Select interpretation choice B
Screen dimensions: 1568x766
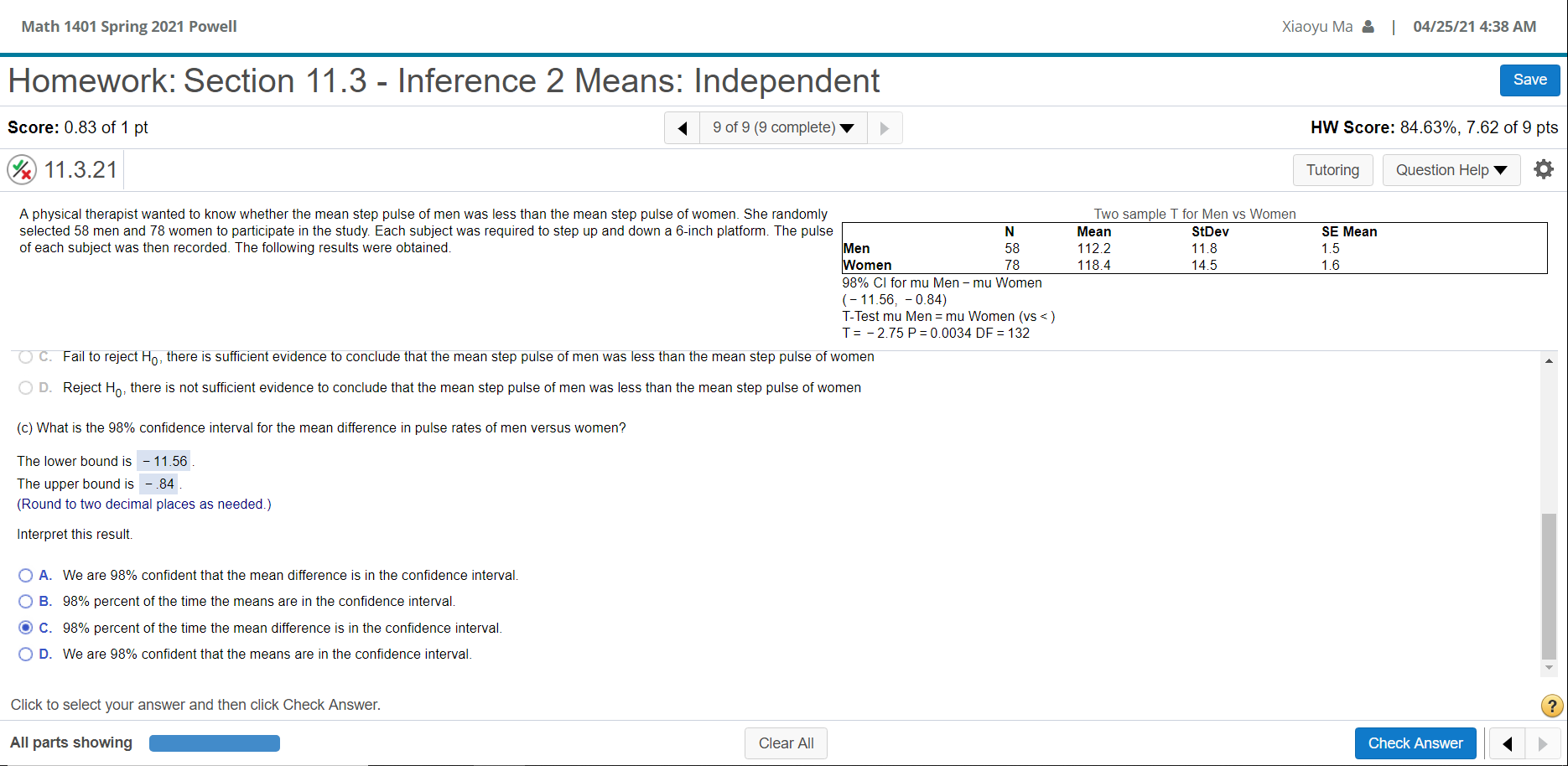coord(25,601)
